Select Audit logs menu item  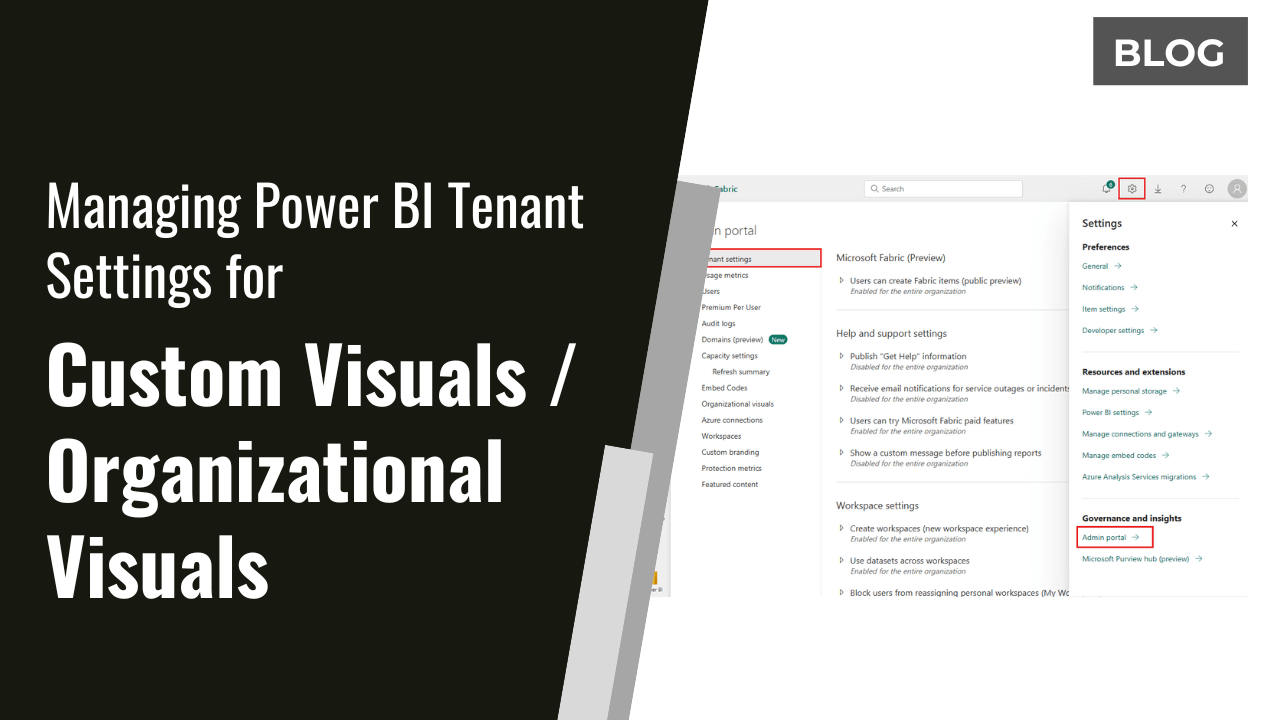718,323
